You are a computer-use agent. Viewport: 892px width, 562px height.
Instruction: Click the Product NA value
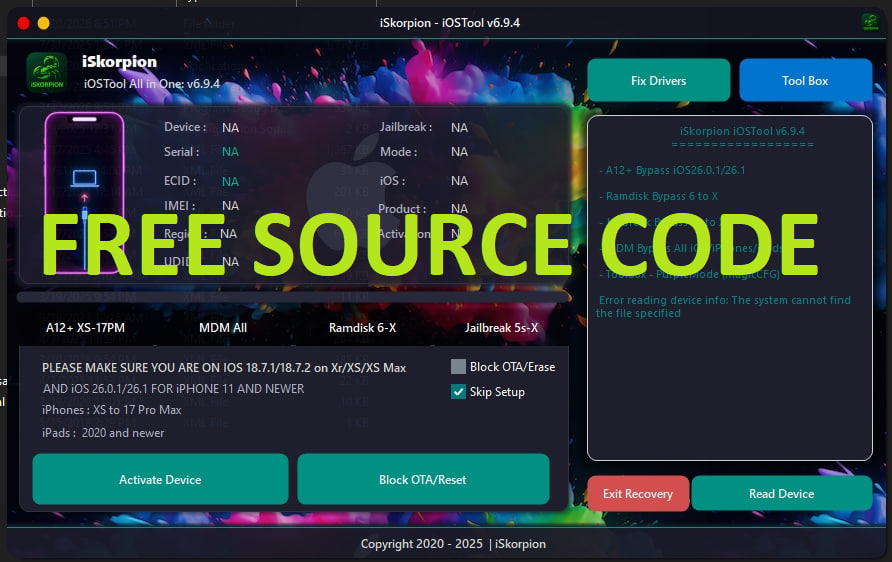coord(460,209)
